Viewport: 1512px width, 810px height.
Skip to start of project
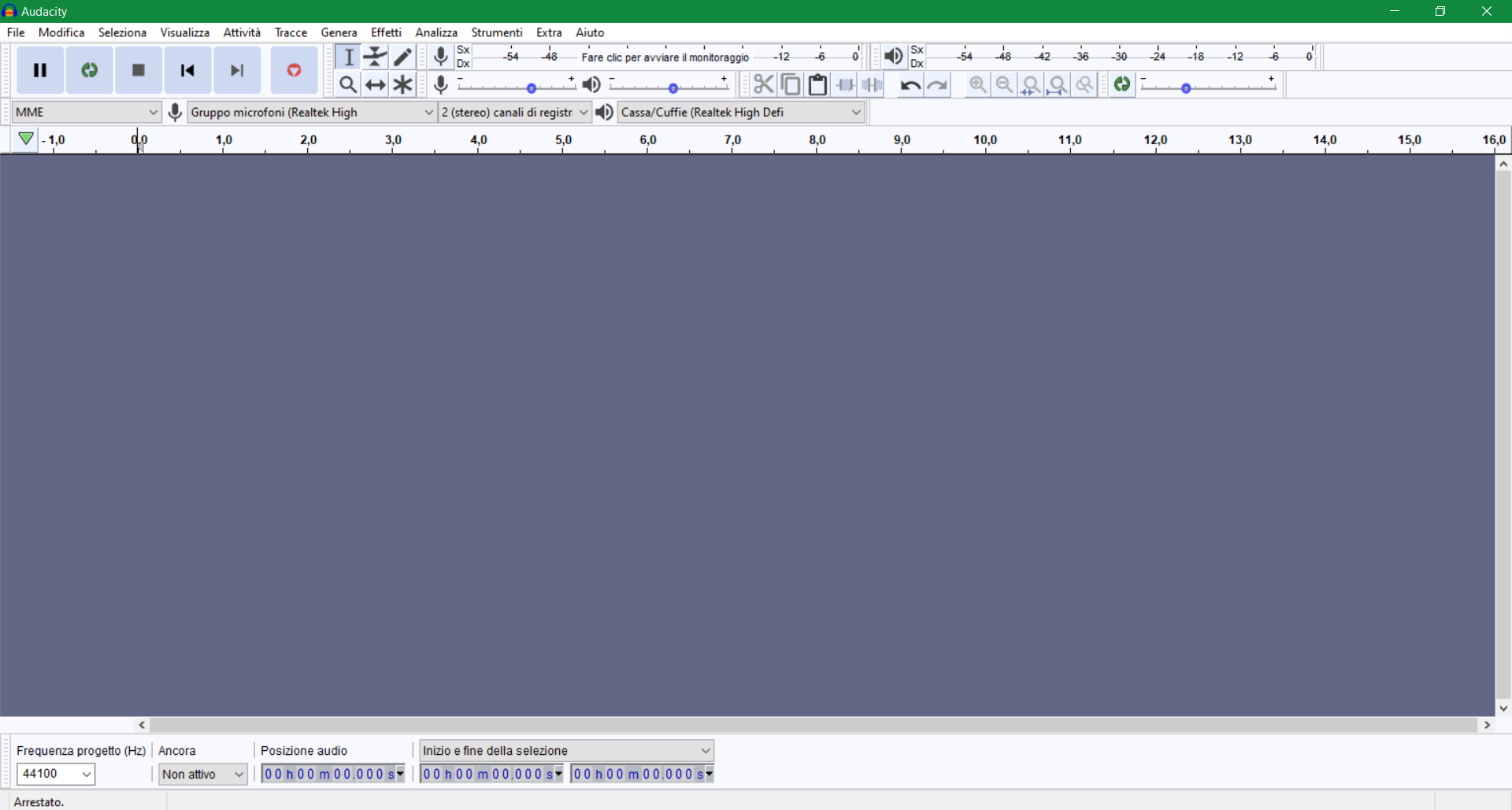tap(187, 70)
